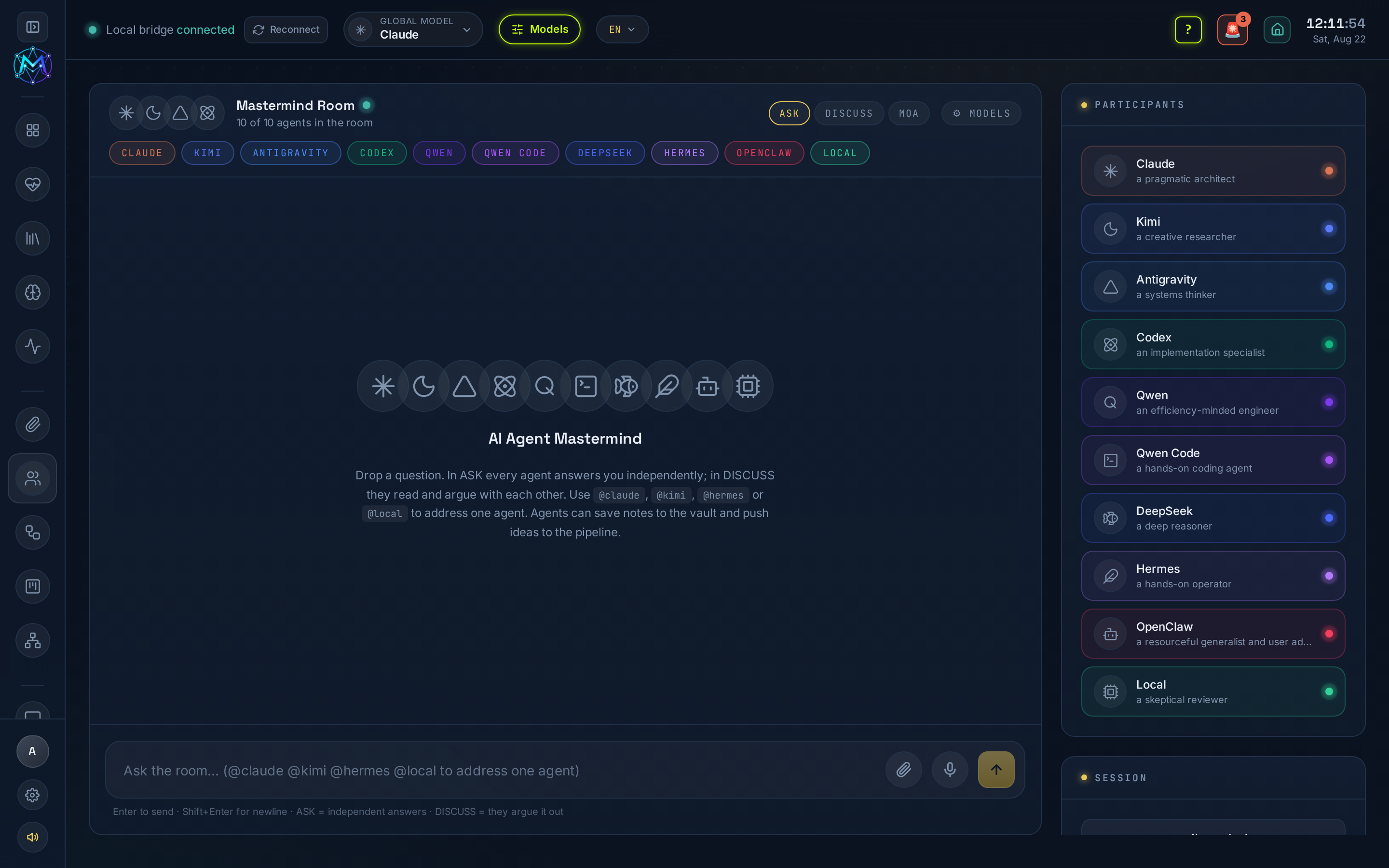This screenshot has width=1389, height=868.
Task: Select the Kimi participant card
Action: pyautogui.click(x=1213, y=229)
